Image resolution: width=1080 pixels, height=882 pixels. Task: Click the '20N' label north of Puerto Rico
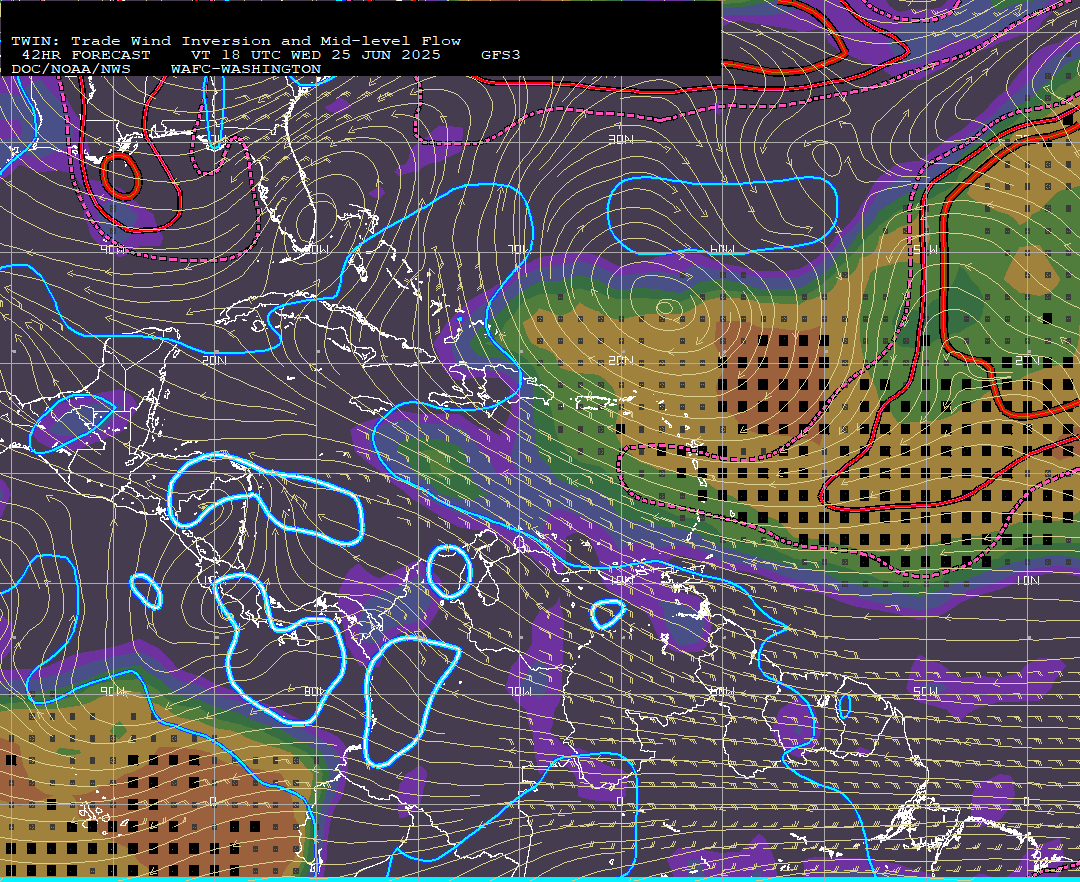[621, 360]
